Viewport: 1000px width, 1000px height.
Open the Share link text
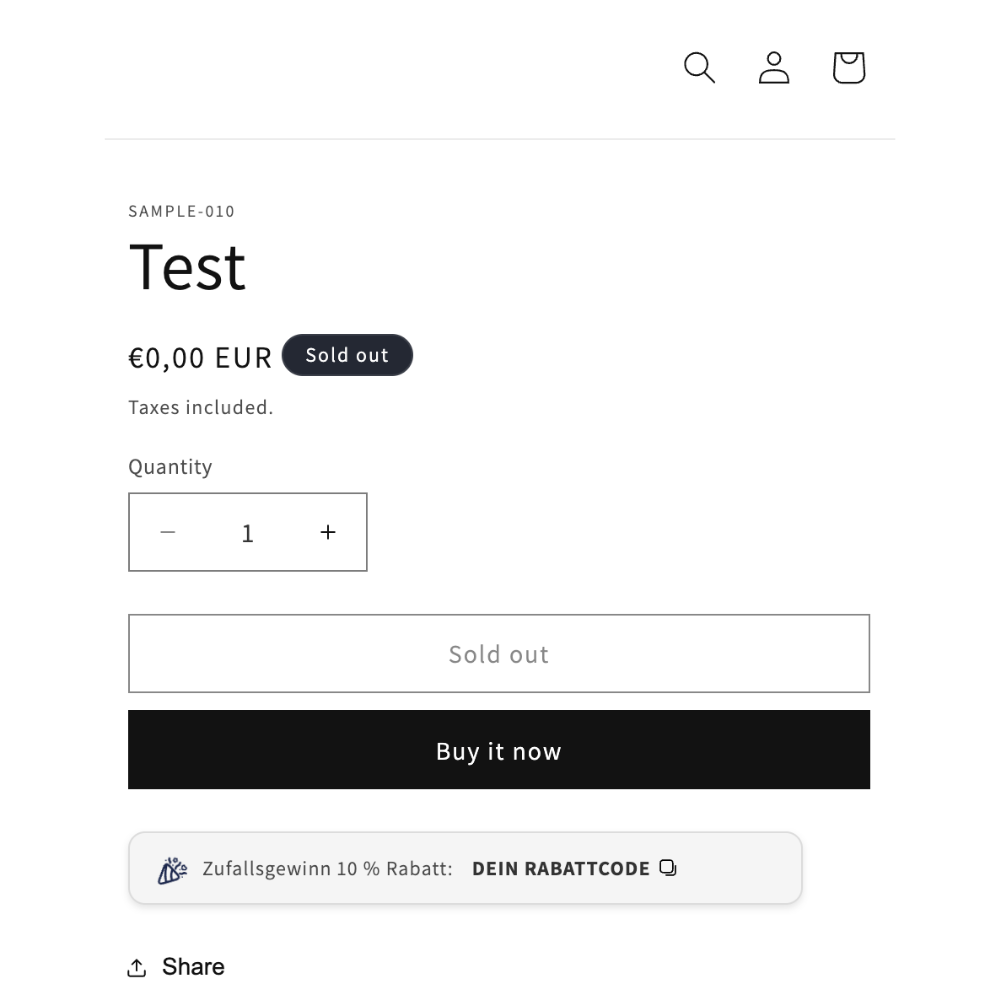coord(193,967)
